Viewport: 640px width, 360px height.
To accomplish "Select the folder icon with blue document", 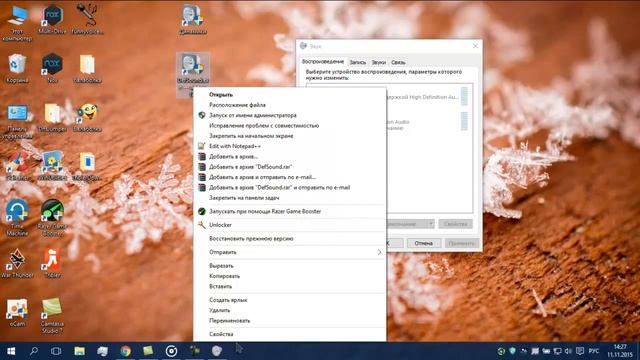I will 87,166.
